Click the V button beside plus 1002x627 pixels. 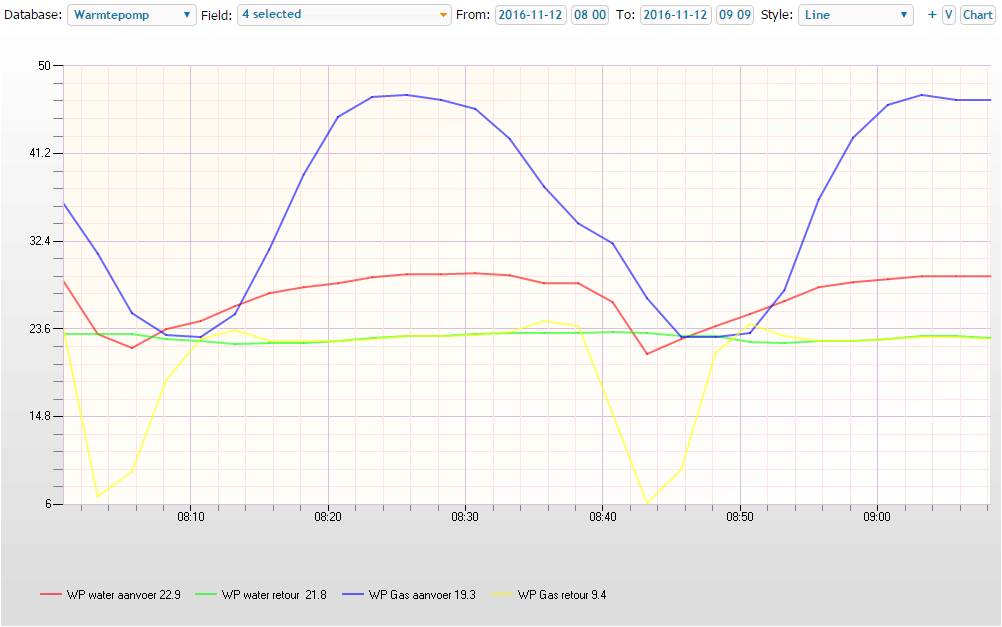948,15
